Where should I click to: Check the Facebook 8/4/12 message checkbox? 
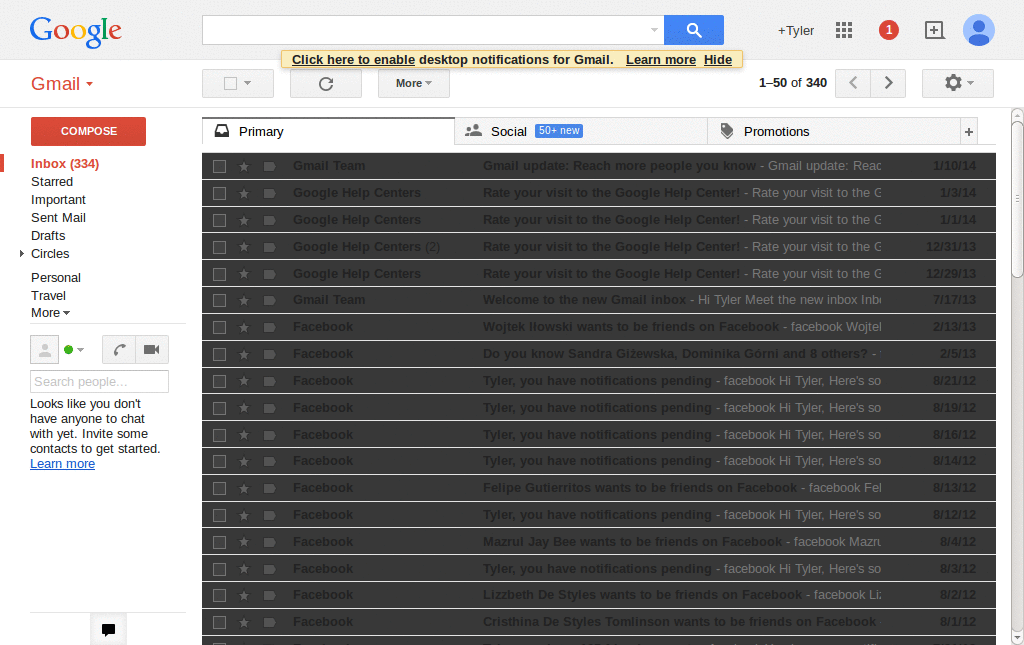click(x=219, y=542)
